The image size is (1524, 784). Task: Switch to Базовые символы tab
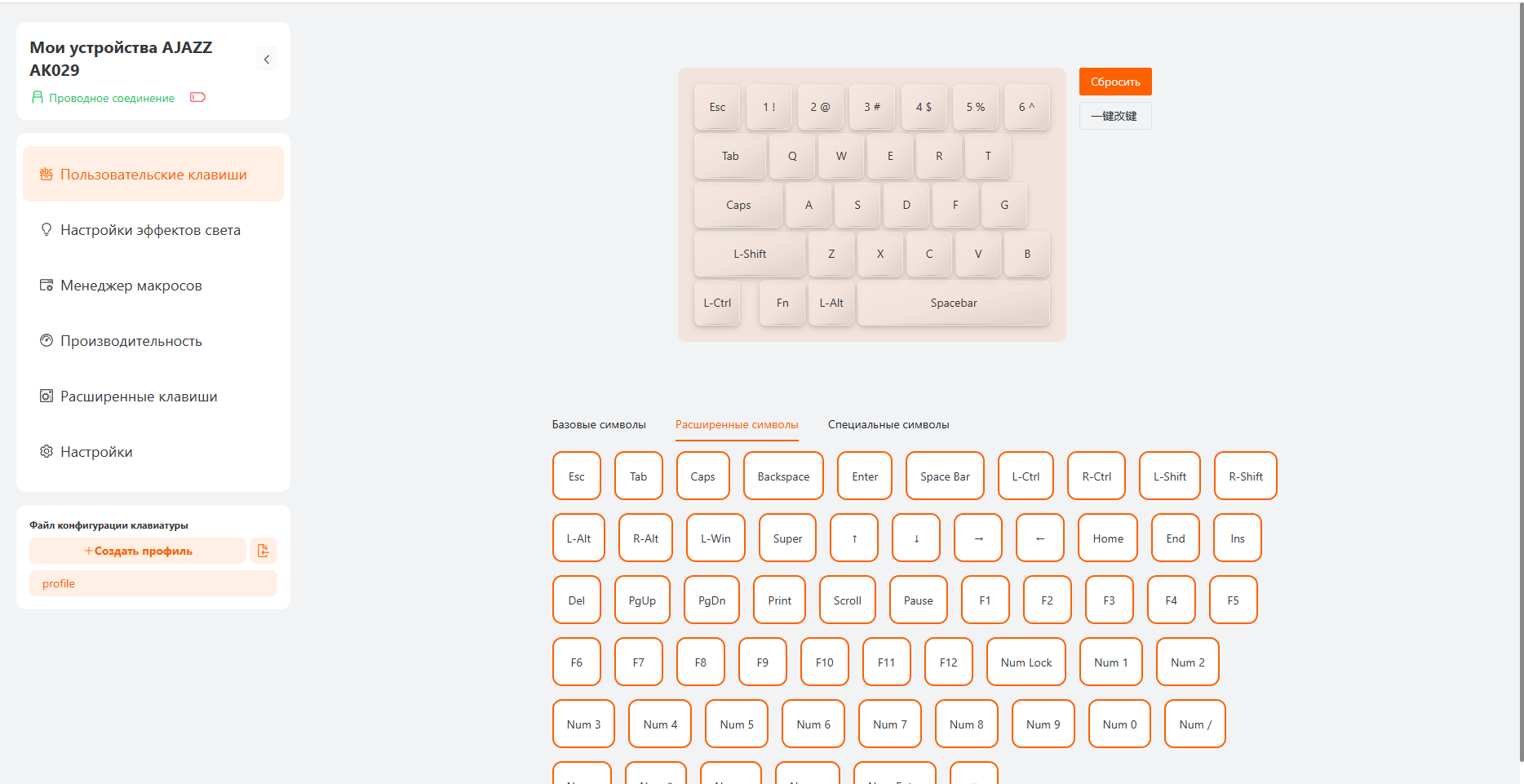click(599, 425)
